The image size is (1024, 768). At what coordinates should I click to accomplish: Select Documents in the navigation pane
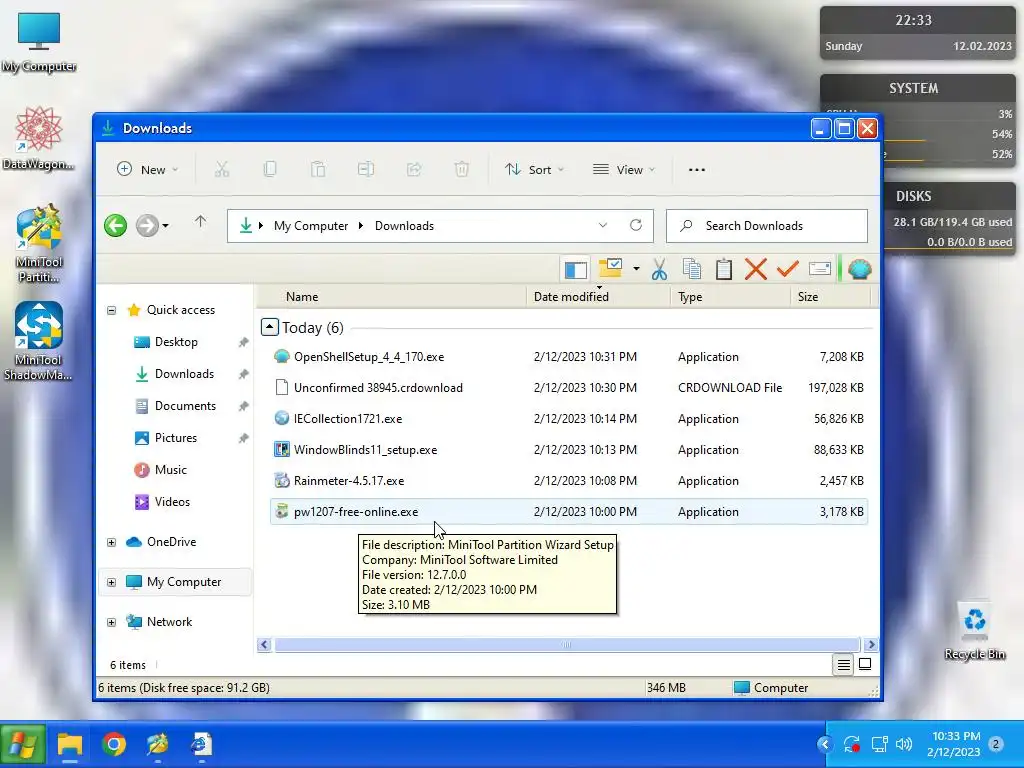(185, 406)
